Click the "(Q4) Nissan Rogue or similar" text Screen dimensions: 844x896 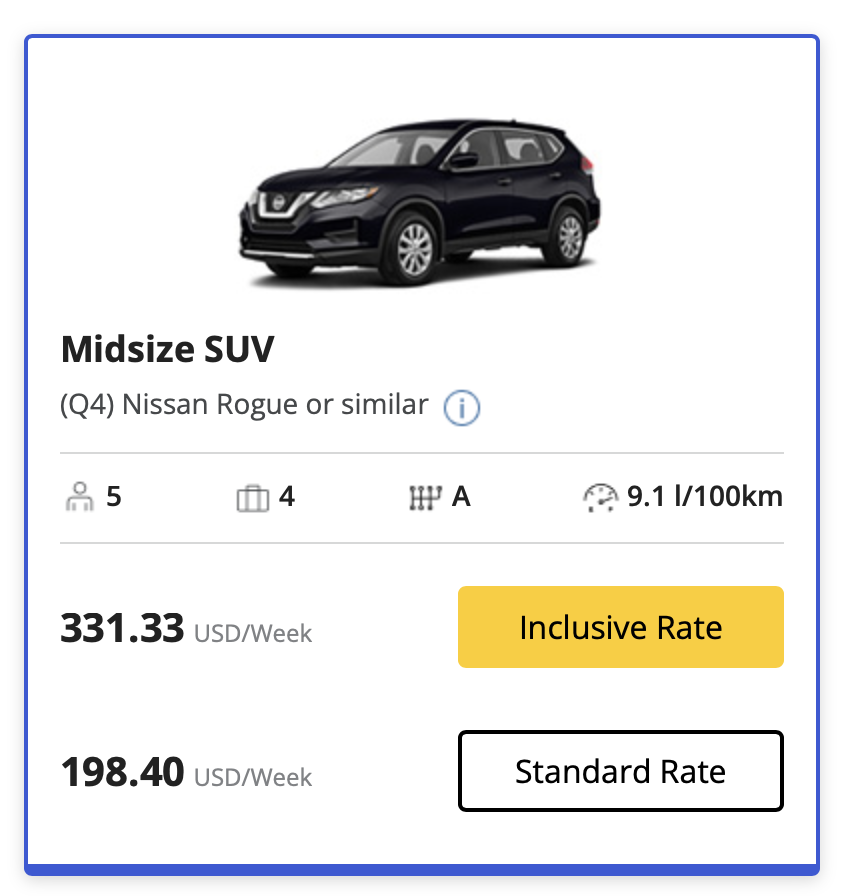(x=244, y=405)
